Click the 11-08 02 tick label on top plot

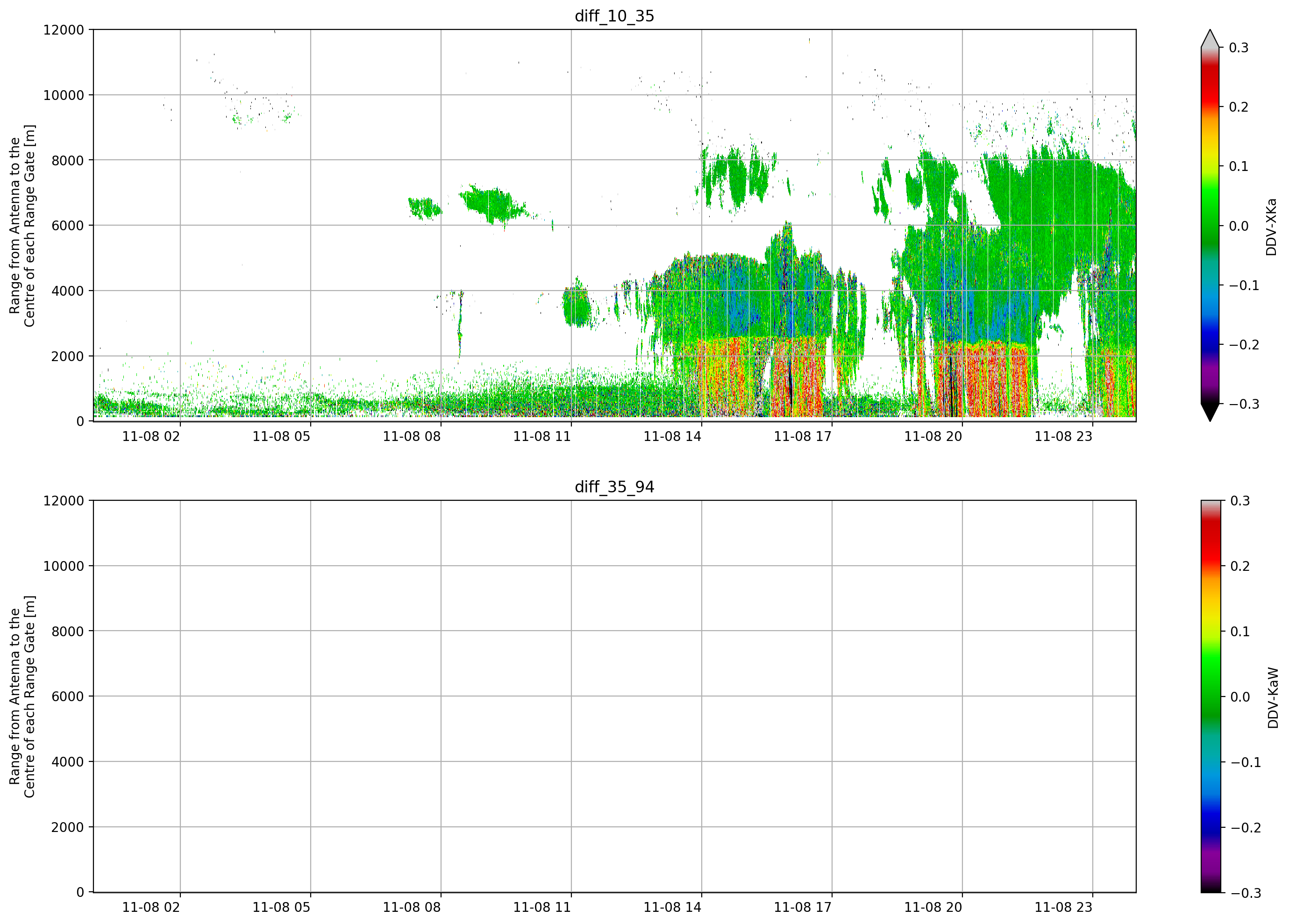[151, 436]
